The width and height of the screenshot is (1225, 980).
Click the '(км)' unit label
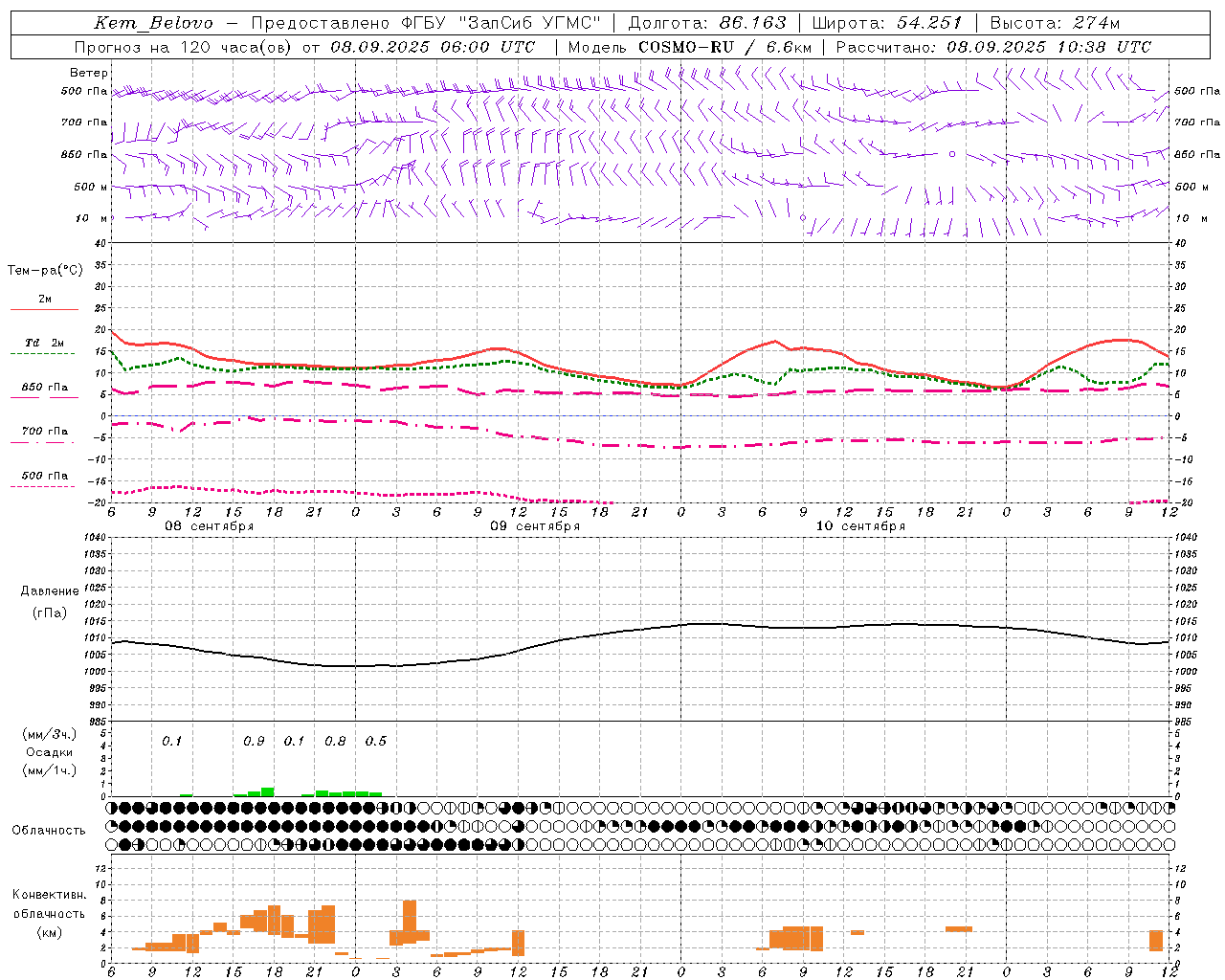[x=50, y=932]
